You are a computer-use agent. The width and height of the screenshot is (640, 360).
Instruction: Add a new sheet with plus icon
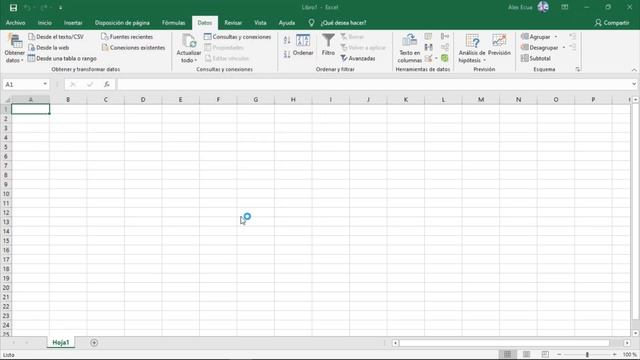pyautogui.click(x=94, y=343)
